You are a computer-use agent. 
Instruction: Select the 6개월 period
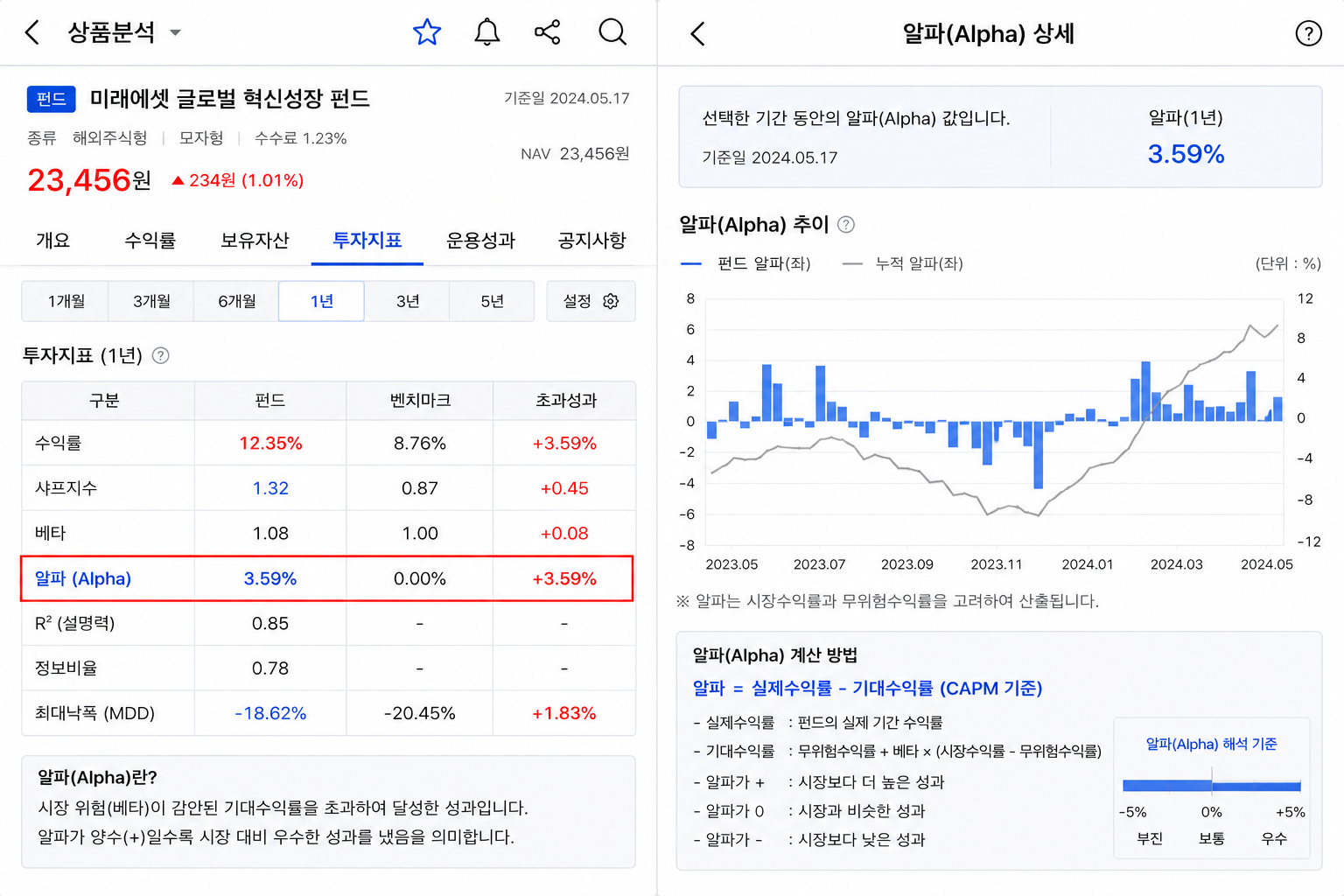236,301
